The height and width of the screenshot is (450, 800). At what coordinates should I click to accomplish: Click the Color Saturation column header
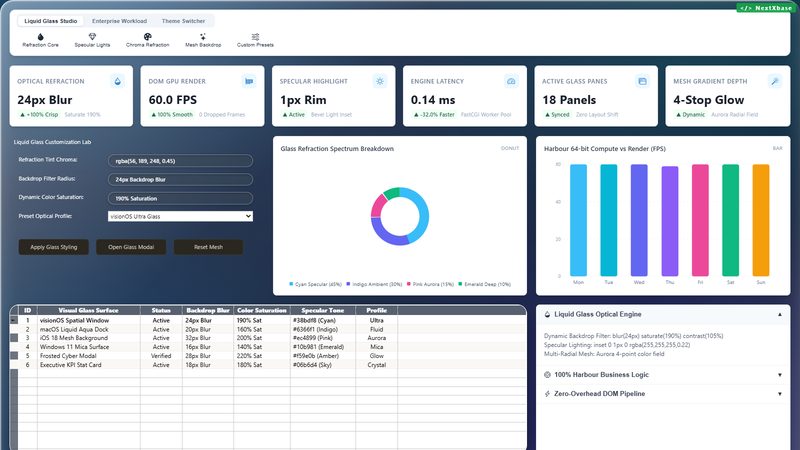(262, 310)
